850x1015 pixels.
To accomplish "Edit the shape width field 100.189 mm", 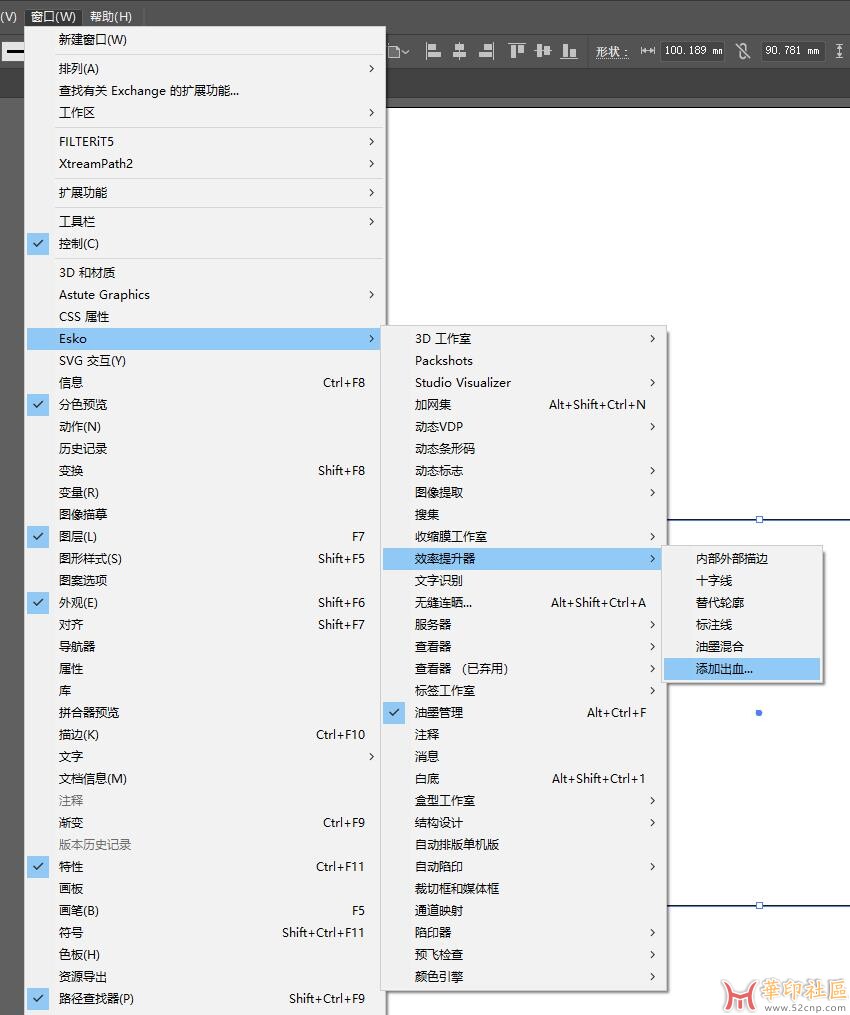I will pyautogui.click(x=693, y=50).
